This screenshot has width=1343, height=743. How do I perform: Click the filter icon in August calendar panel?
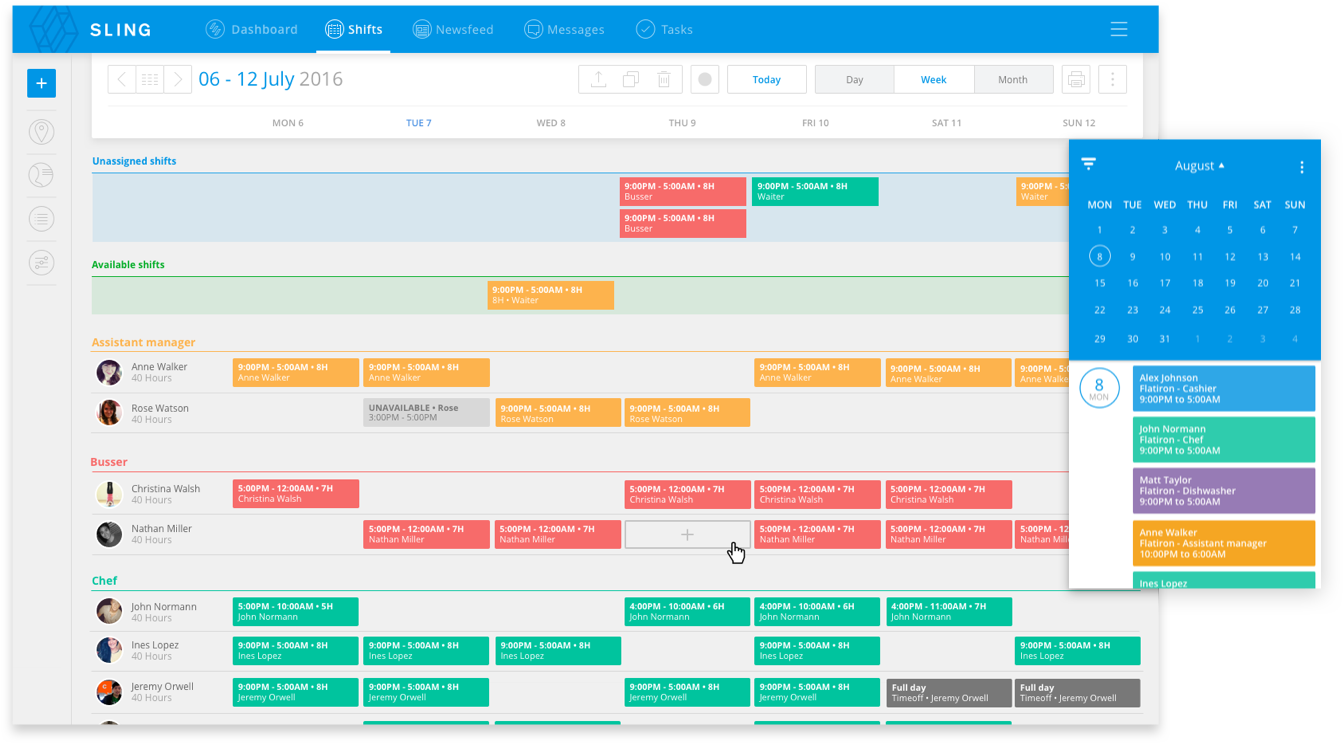[1089, 165]
